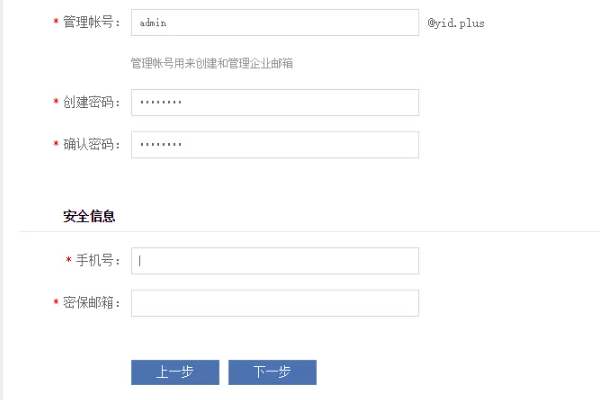Click the 手机号 field label

pos(97,261)
